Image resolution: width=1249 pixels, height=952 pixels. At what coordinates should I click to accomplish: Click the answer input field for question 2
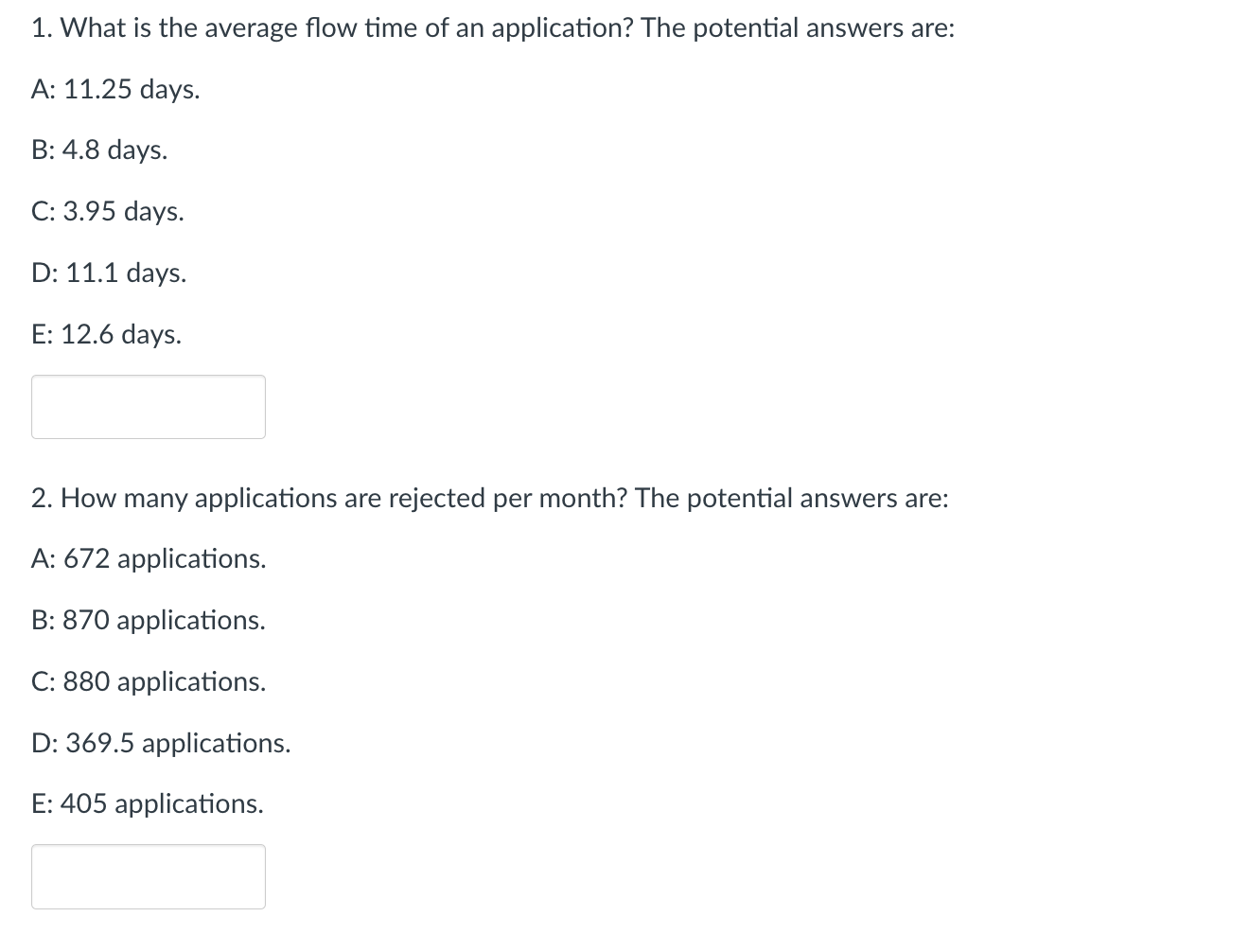point(148,875)
